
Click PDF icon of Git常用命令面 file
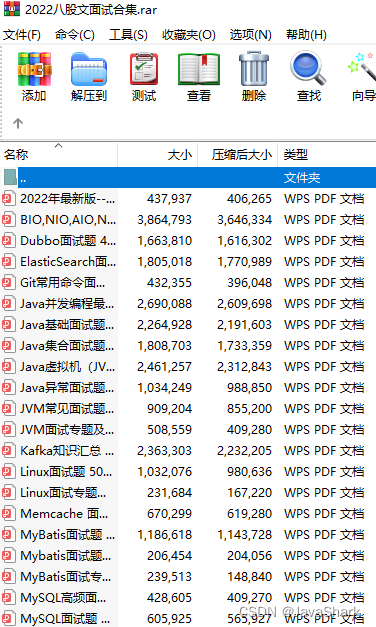click(9, 283)
